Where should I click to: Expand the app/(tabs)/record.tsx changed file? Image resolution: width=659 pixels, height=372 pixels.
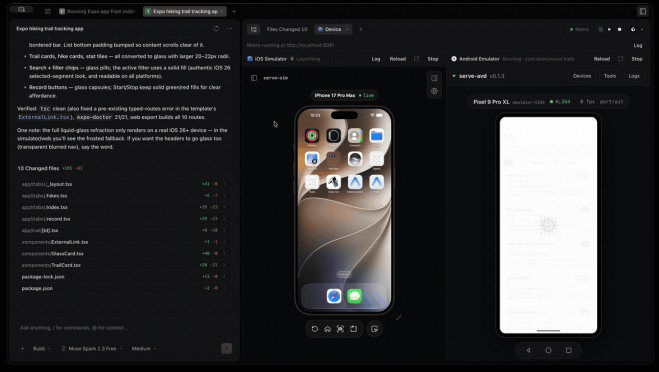point(124,219)
